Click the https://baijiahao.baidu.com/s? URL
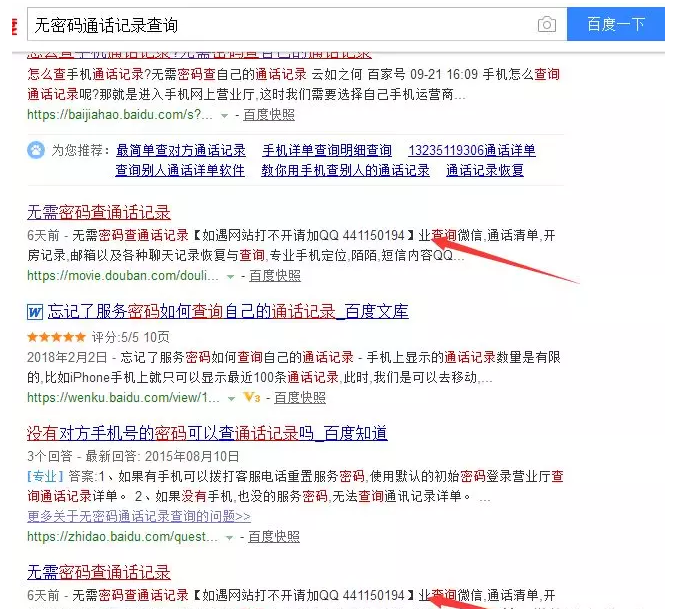Viewport: 675px width, 609px height. click(x=120, y=114)
